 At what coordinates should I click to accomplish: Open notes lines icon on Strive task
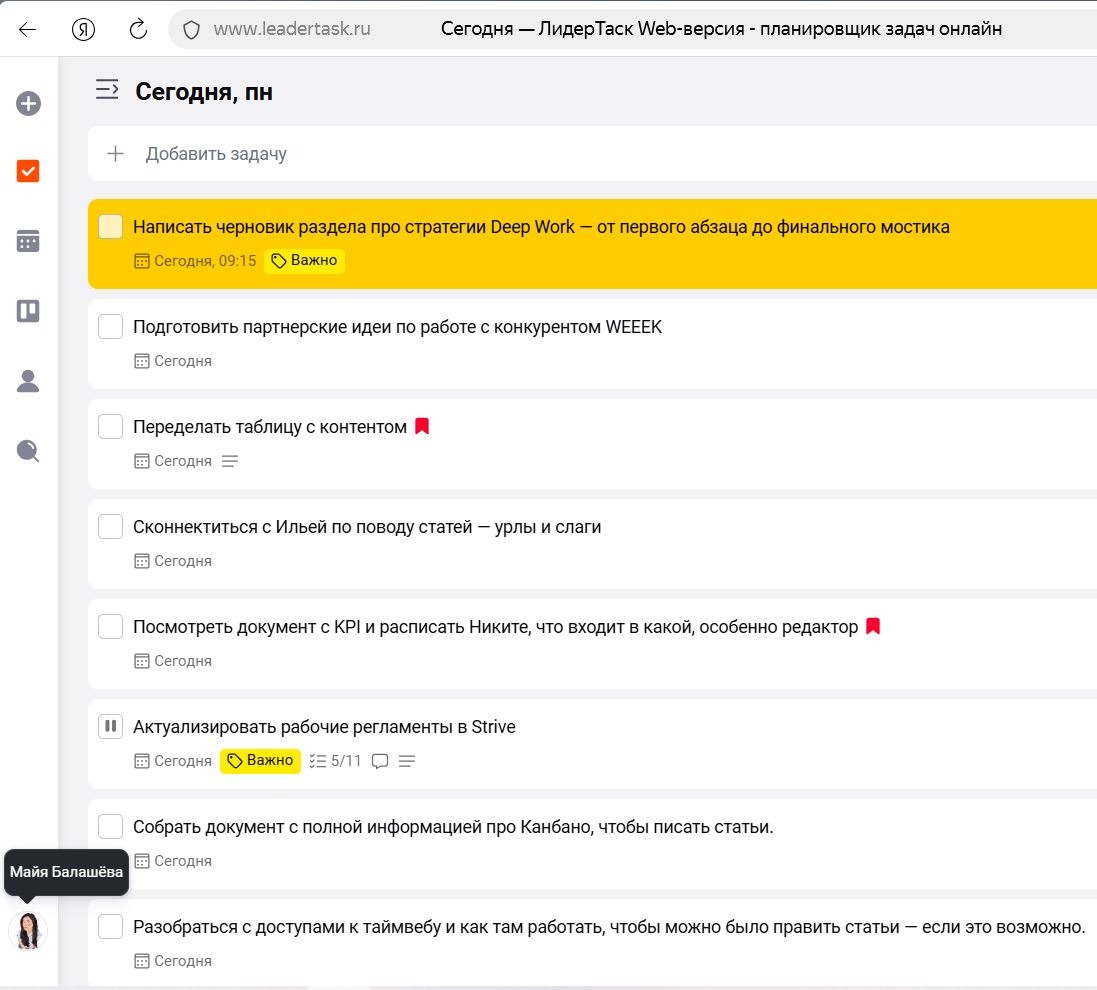click(x=406, y=761)
